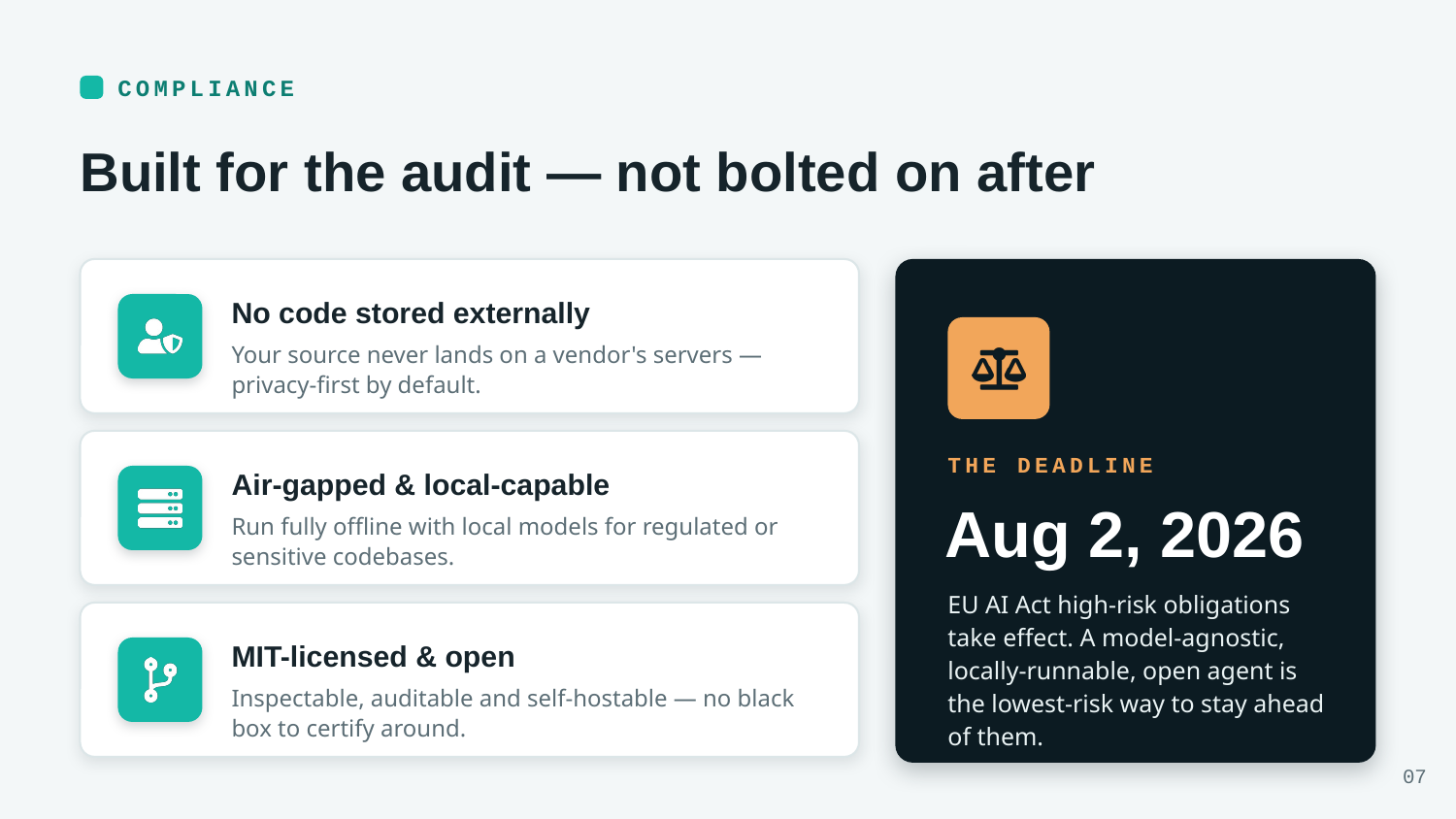
Task: Select the 'No code stored externally' heading
Action: [411, 313]
